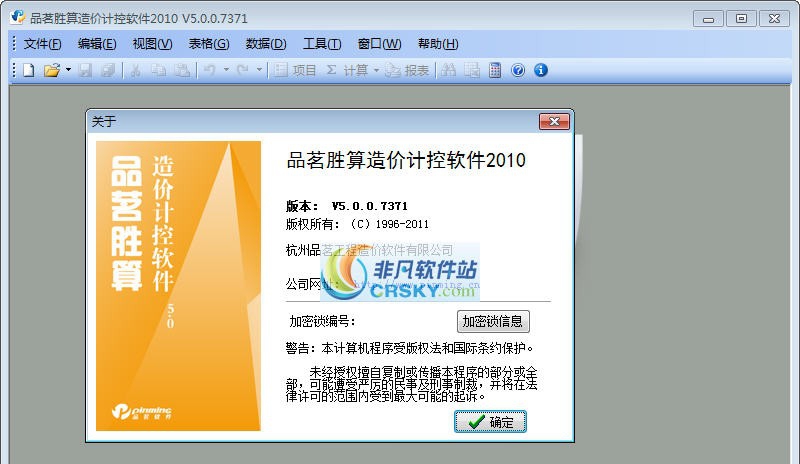The image size is (800, 464).
Task: Open a file with the folder icon
Action: click(52, 70)
